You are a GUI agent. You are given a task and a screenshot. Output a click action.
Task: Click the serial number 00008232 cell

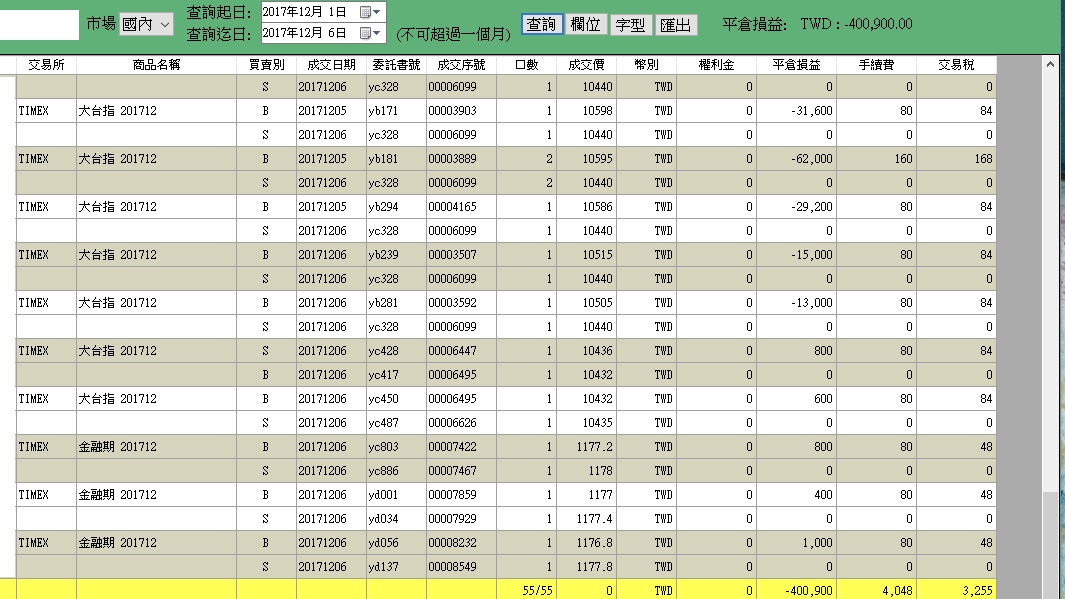pos(461,543)
